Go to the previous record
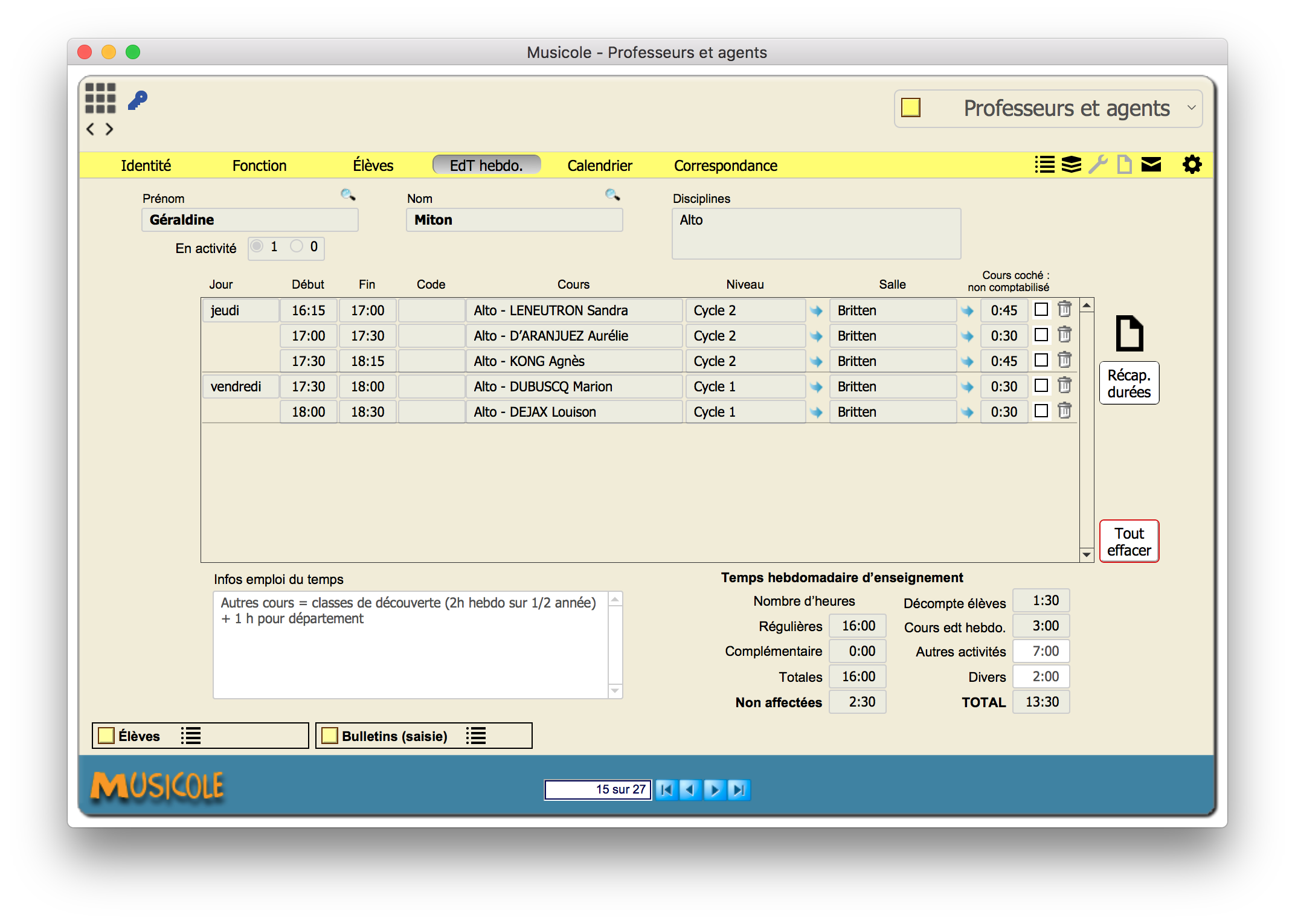This screenshot has width=1295, height=924. click(x=690, y=790)
